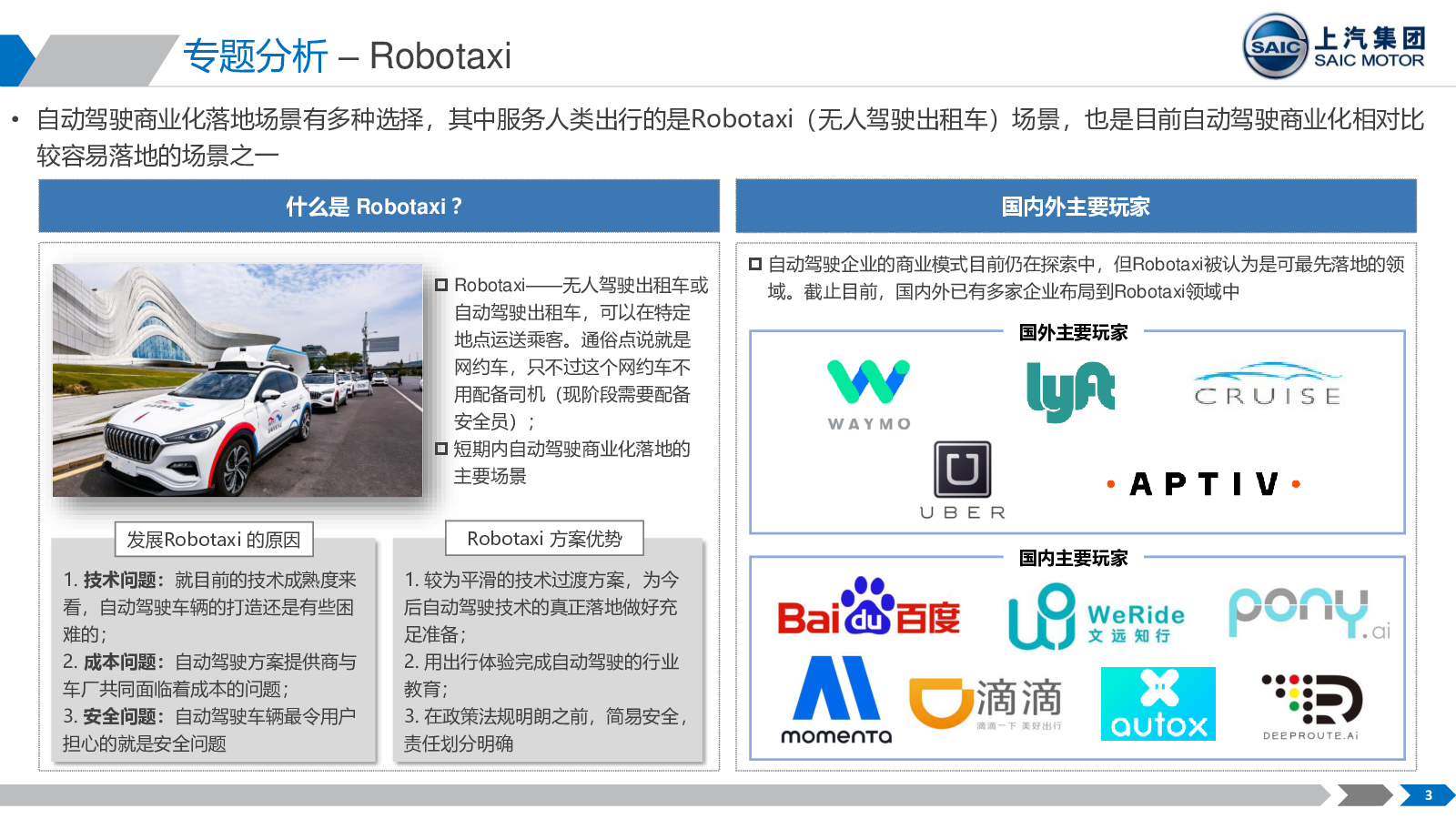Click the '发展Robotaxi 的原因' label box

click(x=214, y=539)
